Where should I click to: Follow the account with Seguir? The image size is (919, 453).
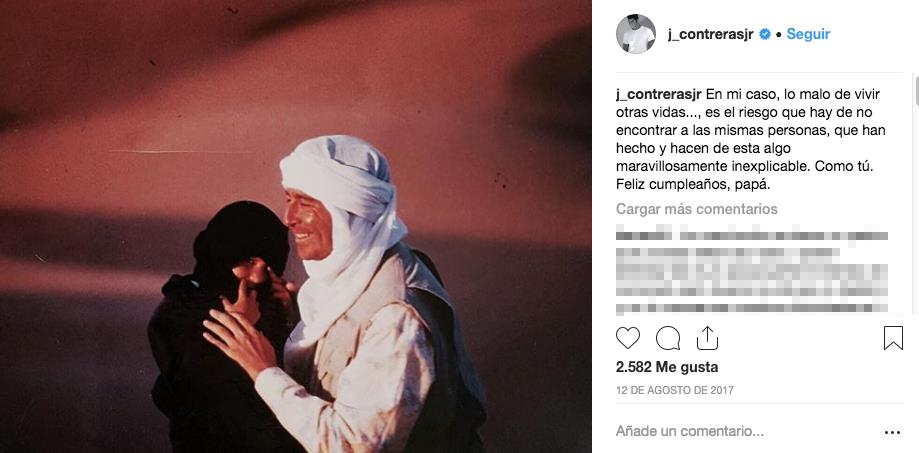click(x=808, y=34)
